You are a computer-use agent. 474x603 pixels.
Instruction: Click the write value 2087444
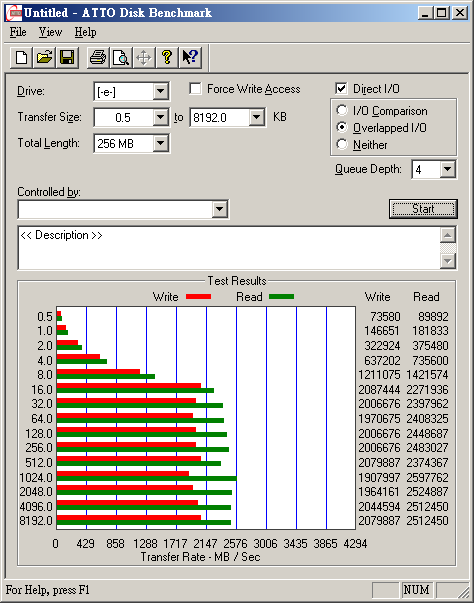tap(379, 390)
